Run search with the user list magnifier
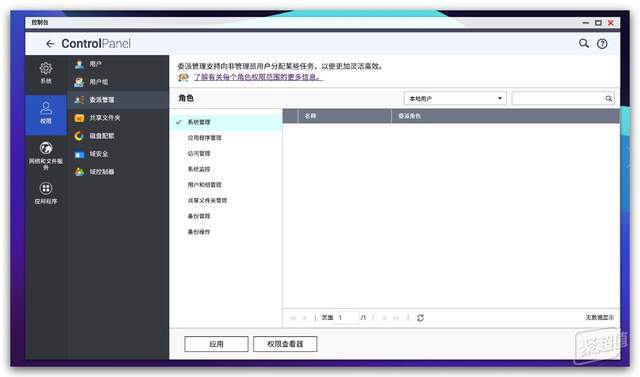 click(x=608, y=98)
